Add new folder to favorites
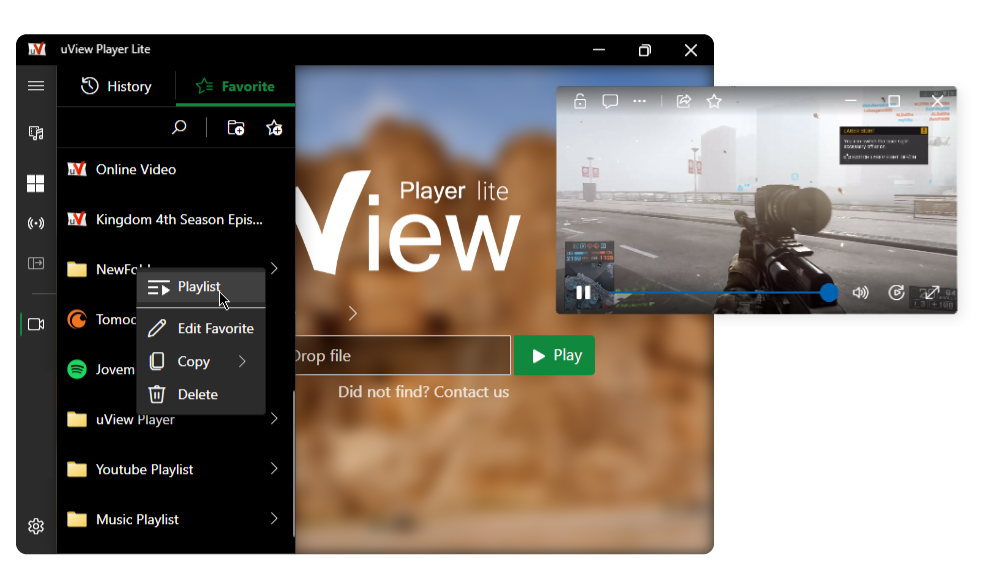1002x588 pixels. coord(236,127)
